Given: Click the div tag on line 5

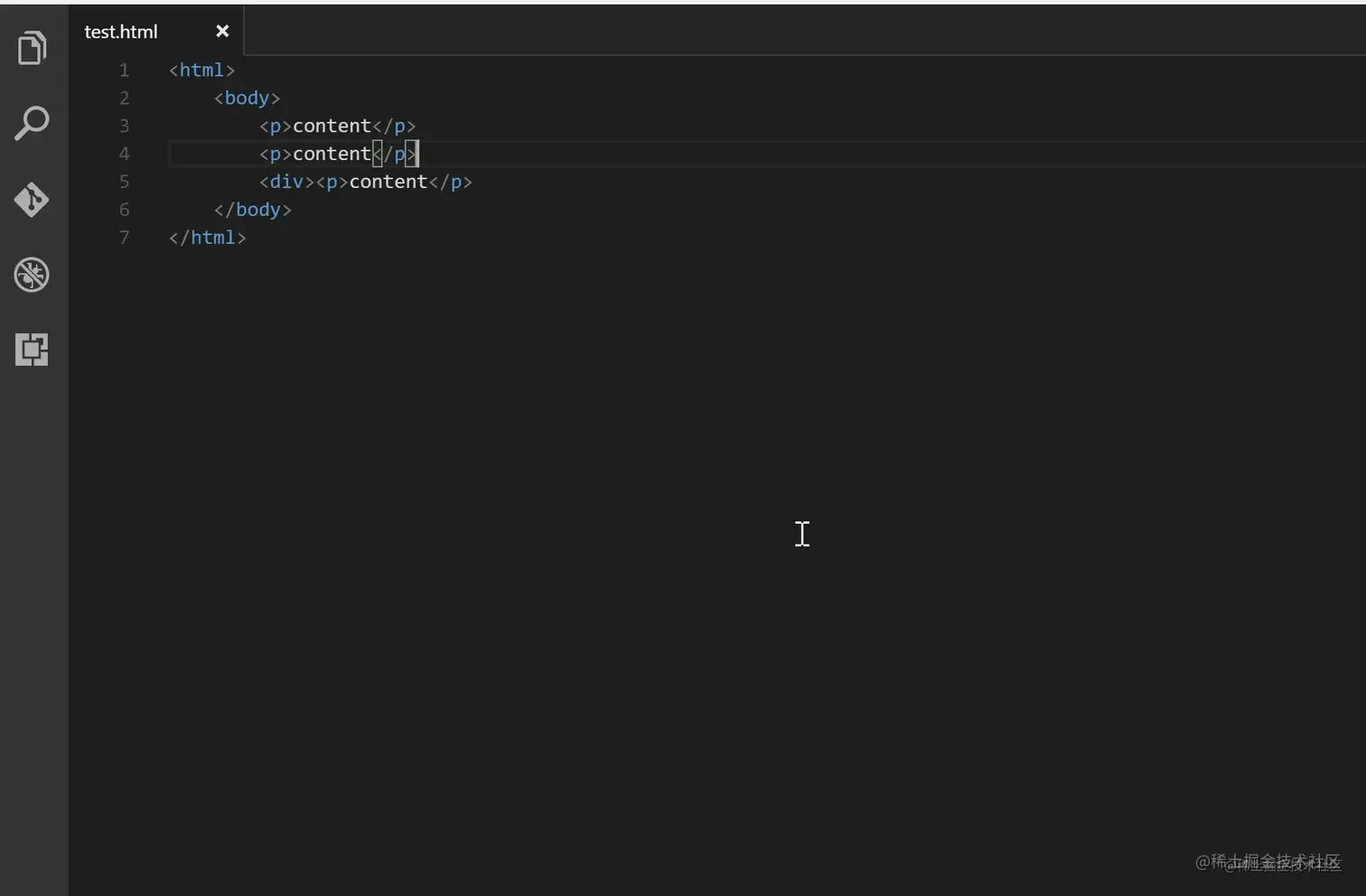Looking at the screenshot, I should pos(286,182).
